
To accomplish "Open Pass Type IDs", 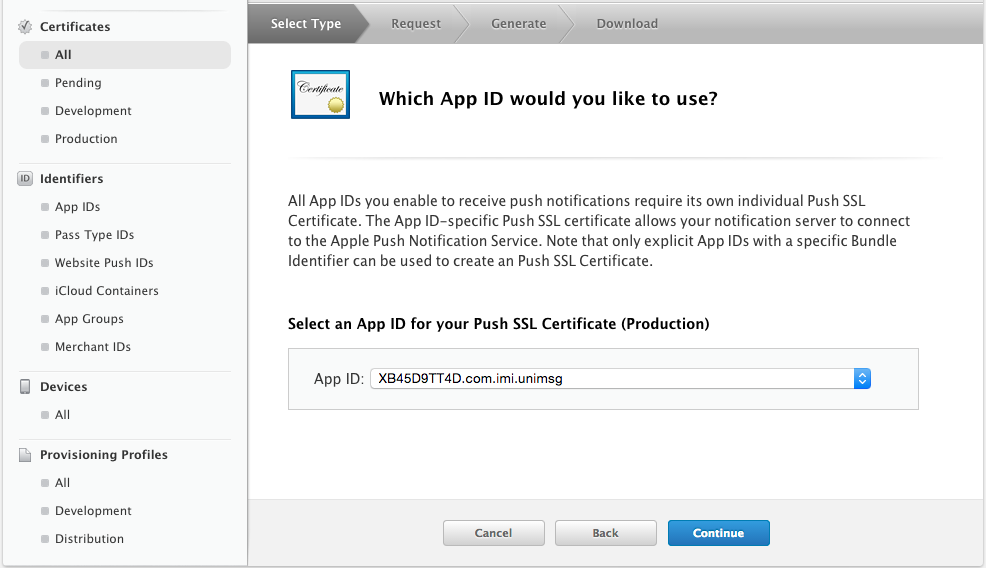I will [94, 235].
